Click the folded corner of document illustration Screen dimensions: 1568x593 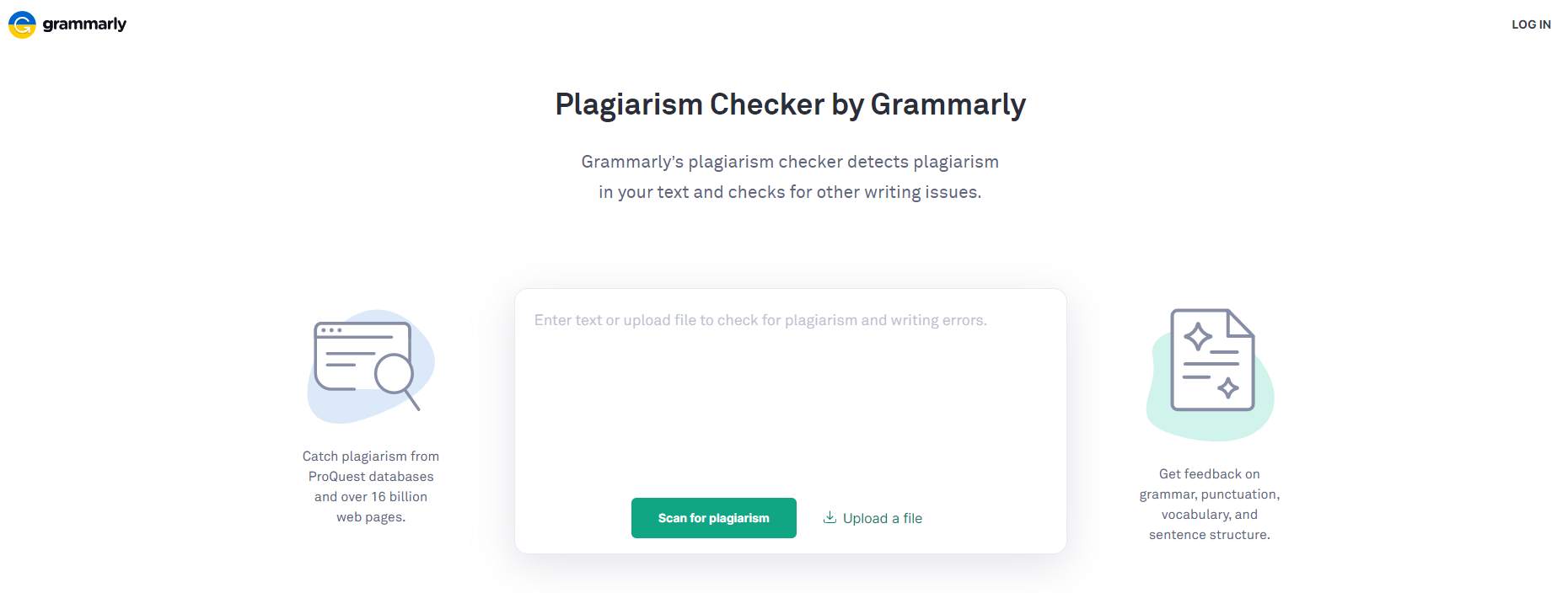(1241, 323)
